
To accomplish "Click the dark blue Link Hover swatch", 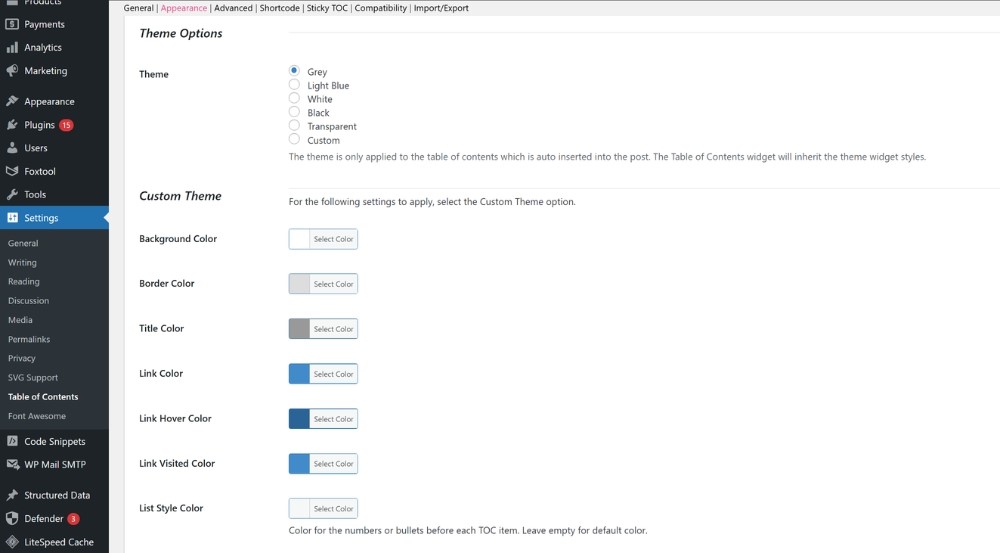I will pos(299,419).
